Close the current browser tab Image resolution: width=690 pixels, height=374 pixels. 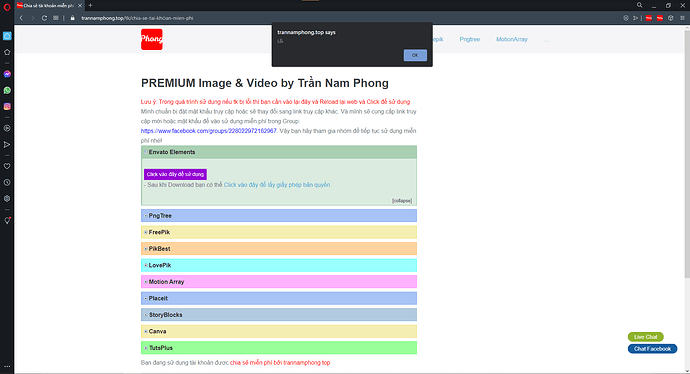tap(80, 6)
